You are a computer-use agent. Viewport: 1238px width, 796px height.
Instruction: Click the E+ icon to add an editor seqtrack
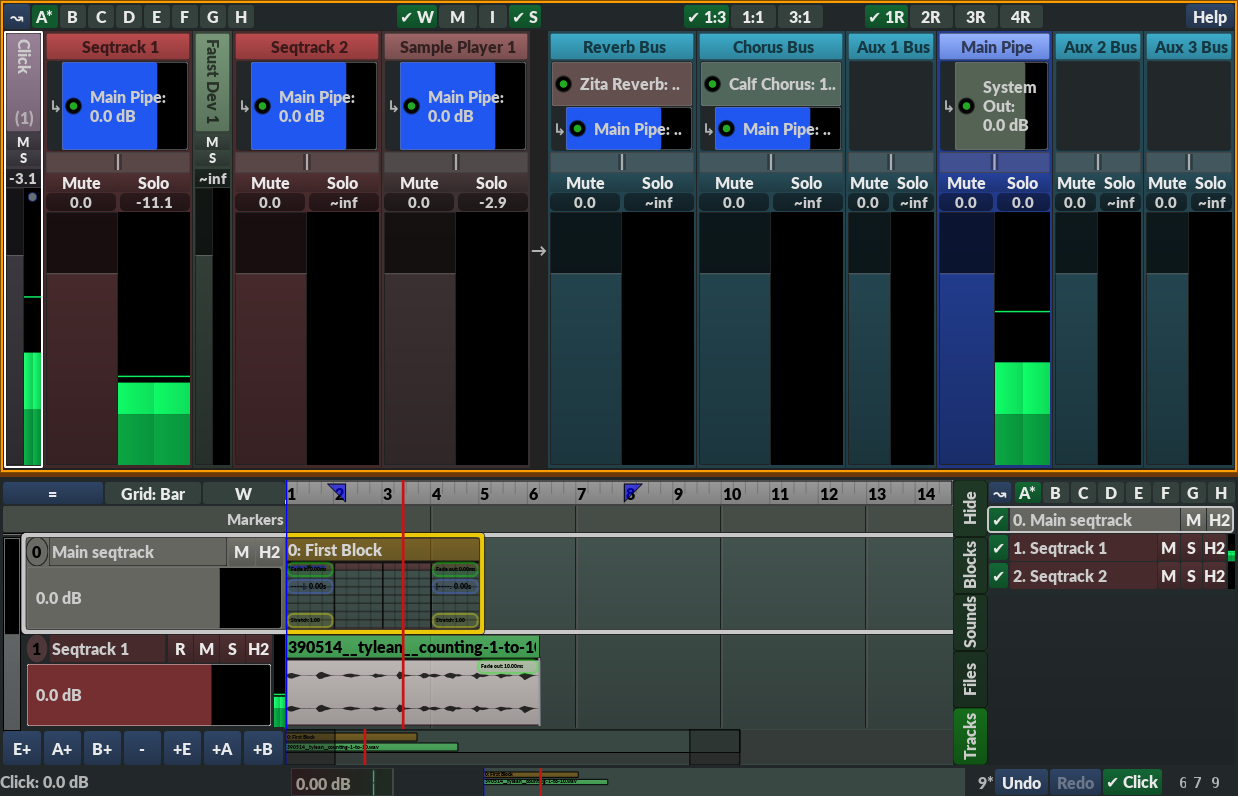(21, 747)
